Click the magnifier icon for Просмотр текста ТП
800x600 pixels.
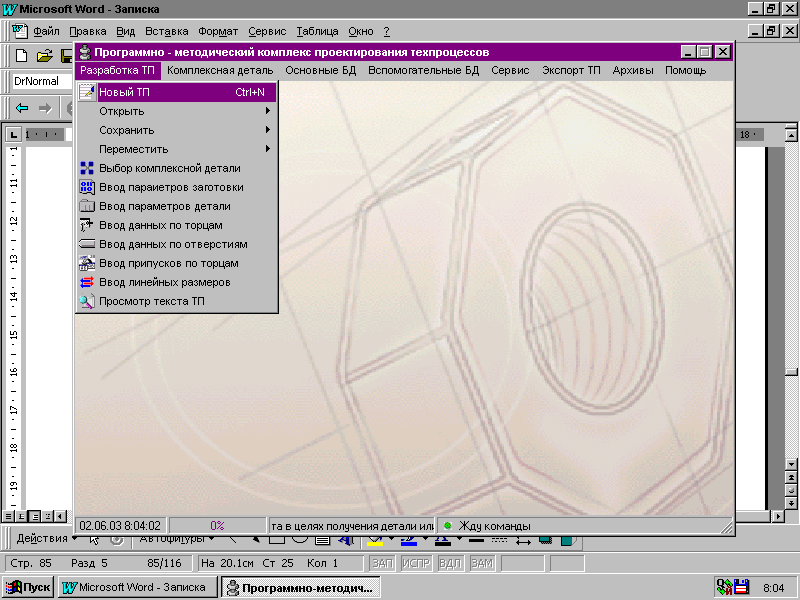coord(86,301)
